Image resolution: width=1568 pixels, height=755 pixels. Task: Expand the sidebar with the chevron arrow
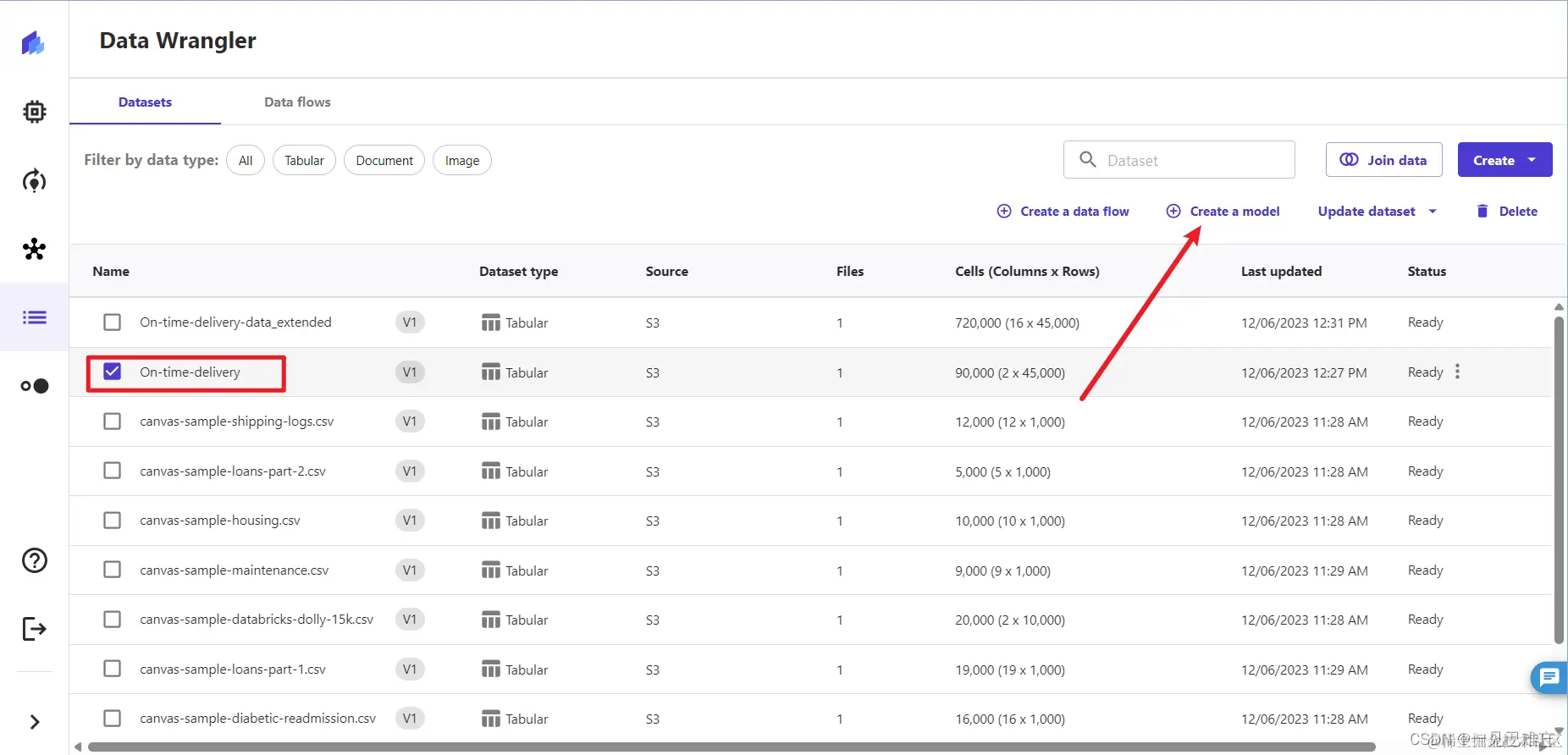(35, 722)
